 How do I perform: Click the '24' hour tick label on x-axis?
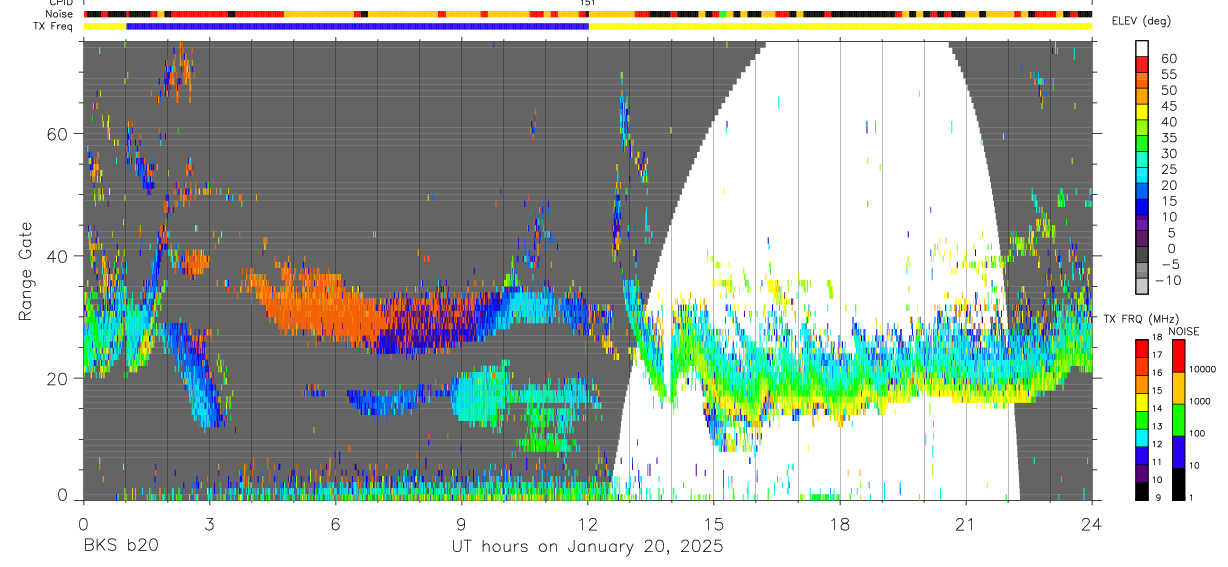click(x=1092, y=523)
